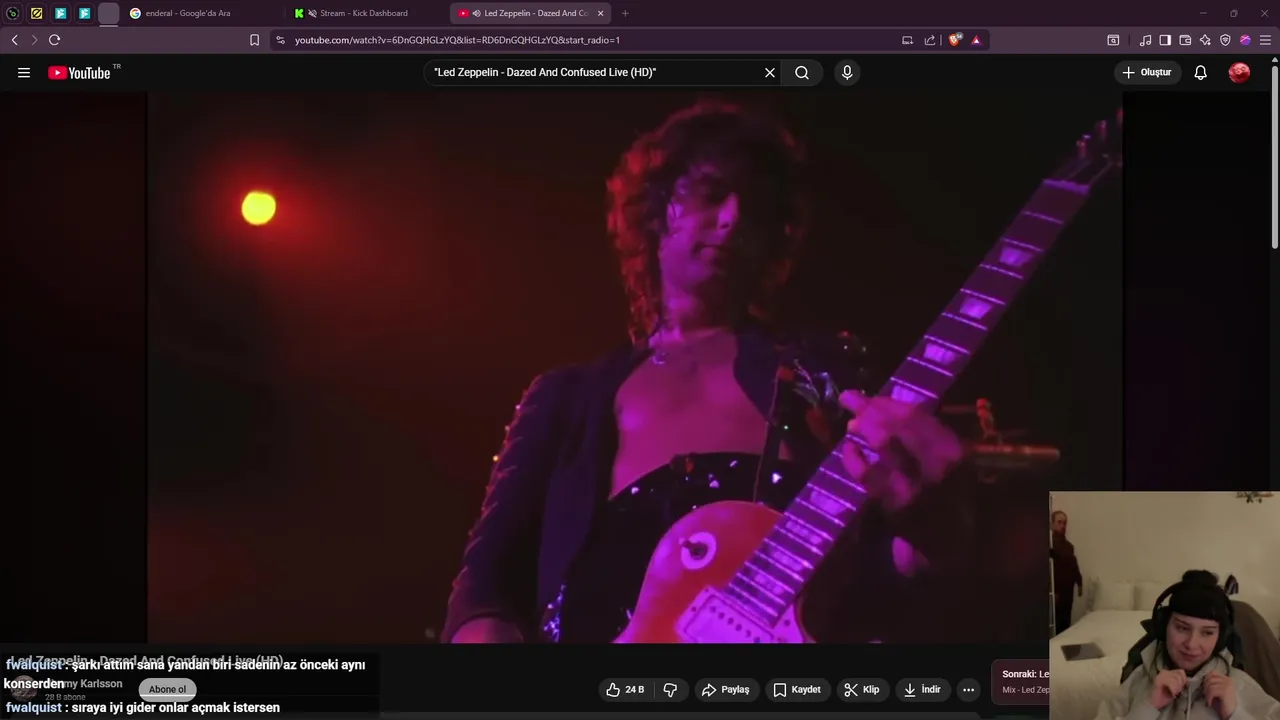
Task: Click the browser address bar URL
Action: coord(457,40)
